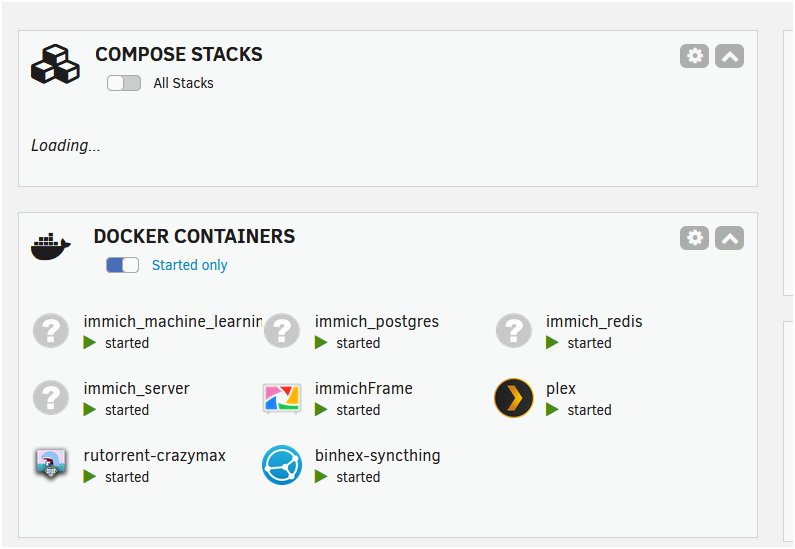This screenshot has width=795, height=549.
Task: Open Docker Containers settings gear
Action: pos(695,238)
